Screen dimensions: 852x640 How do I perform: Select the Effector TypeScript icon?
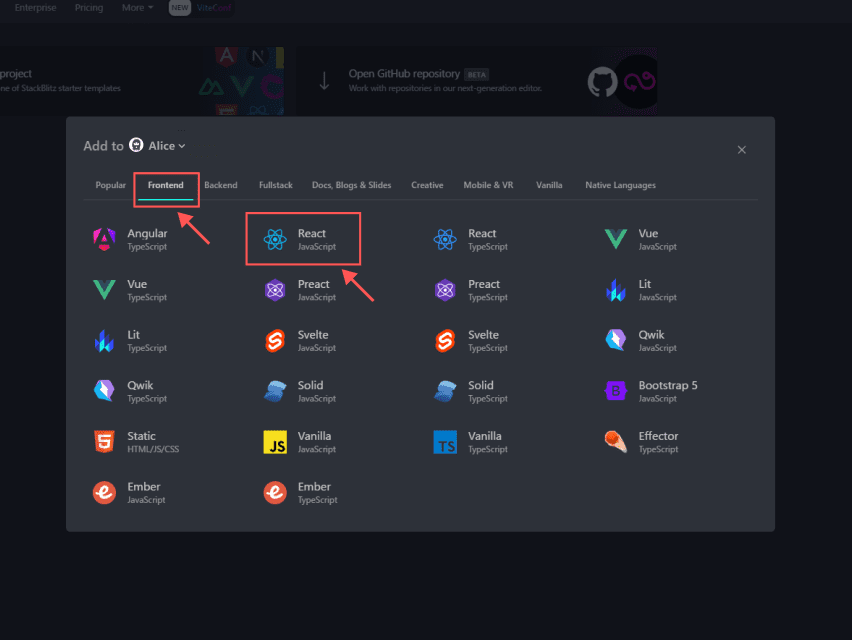616,442
